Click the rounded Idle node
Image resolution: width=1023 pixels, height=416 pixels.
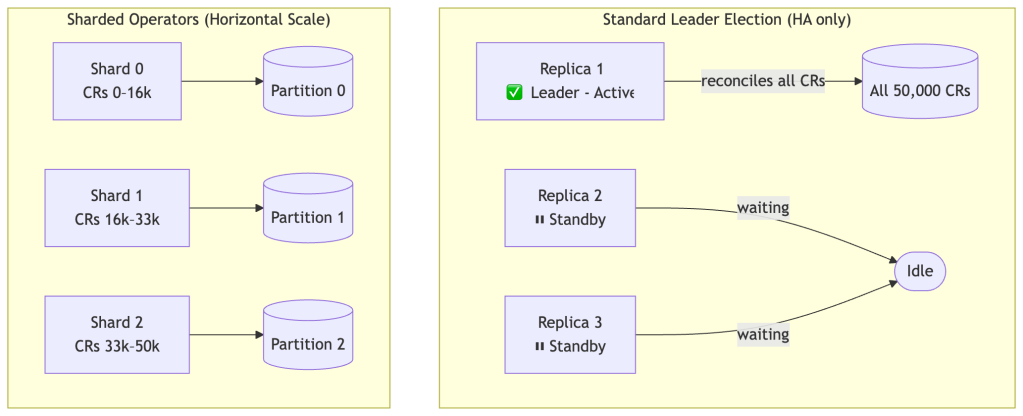pos(920,271)
